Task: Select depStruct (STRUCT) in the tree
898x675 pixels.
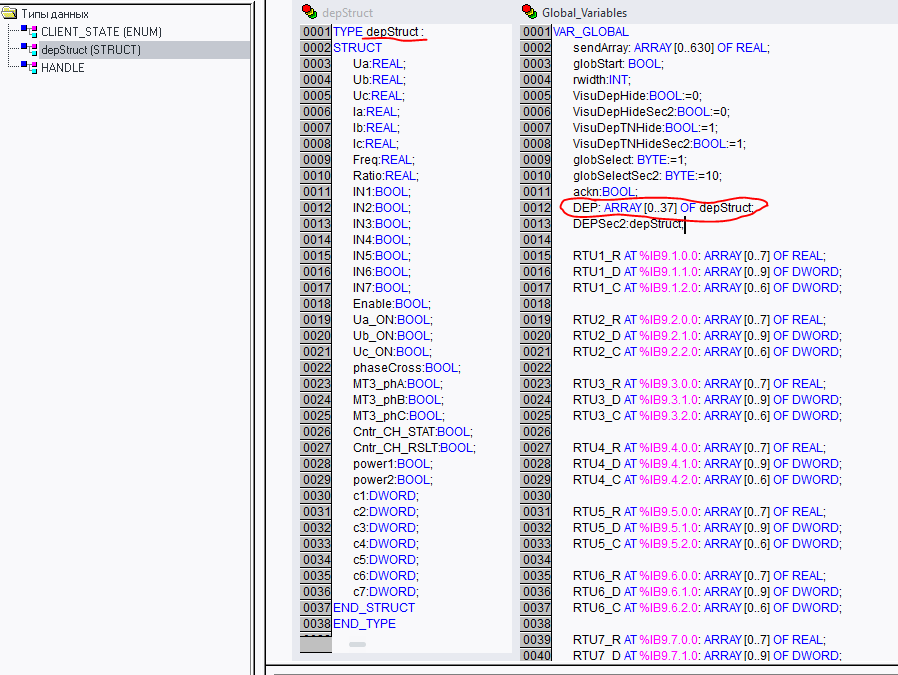Action: (x=90, y=50)
